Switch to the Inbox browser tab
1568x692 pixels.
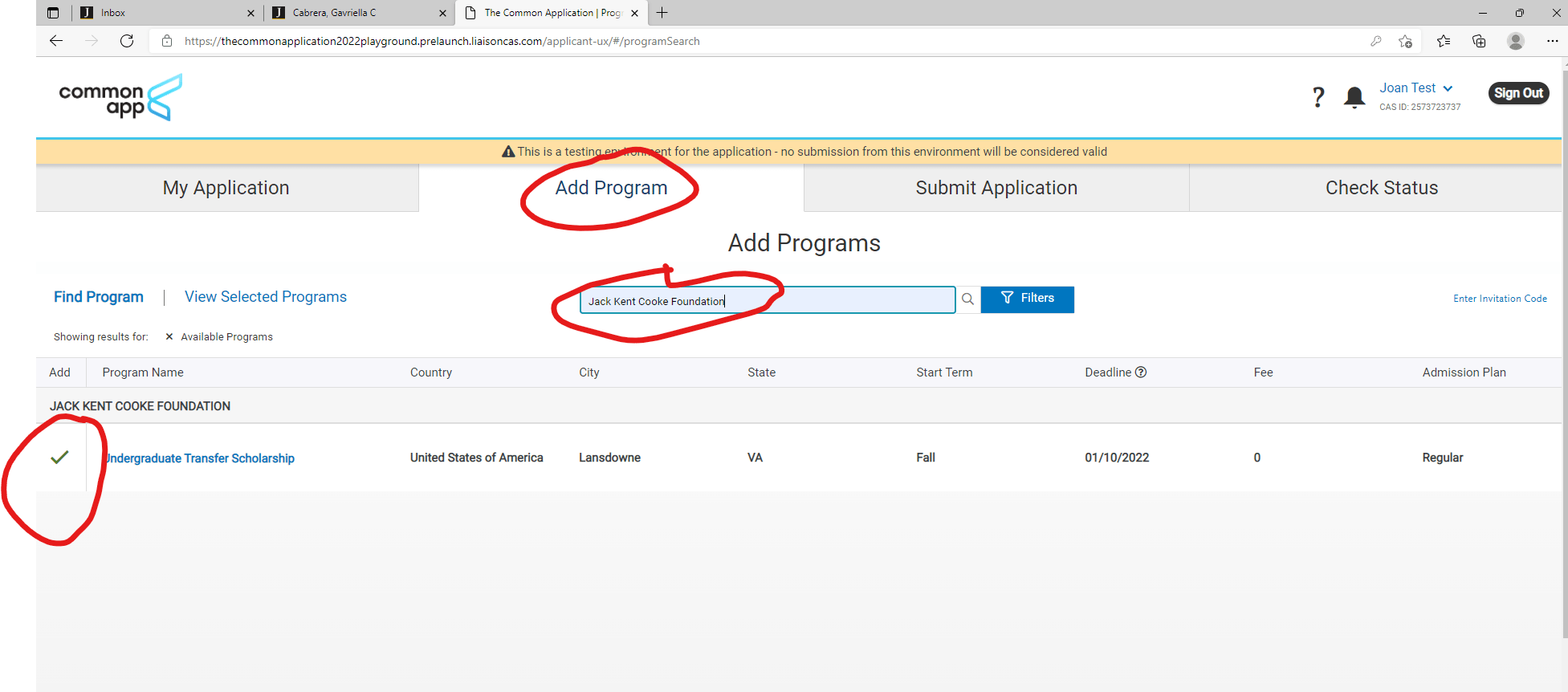[x=166, y=13]
